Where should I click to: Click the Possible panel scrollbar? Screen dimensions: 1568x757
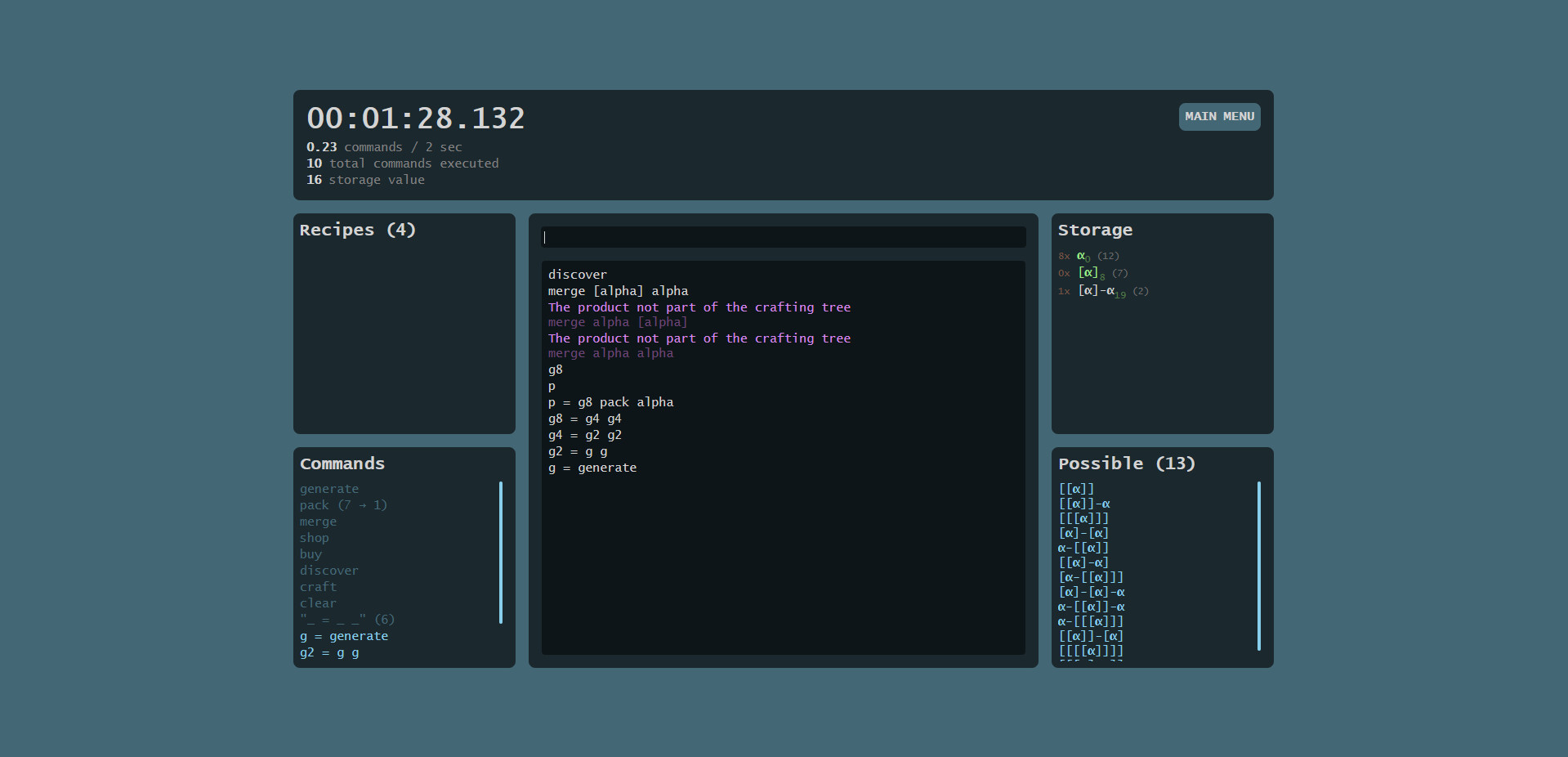1258,566
